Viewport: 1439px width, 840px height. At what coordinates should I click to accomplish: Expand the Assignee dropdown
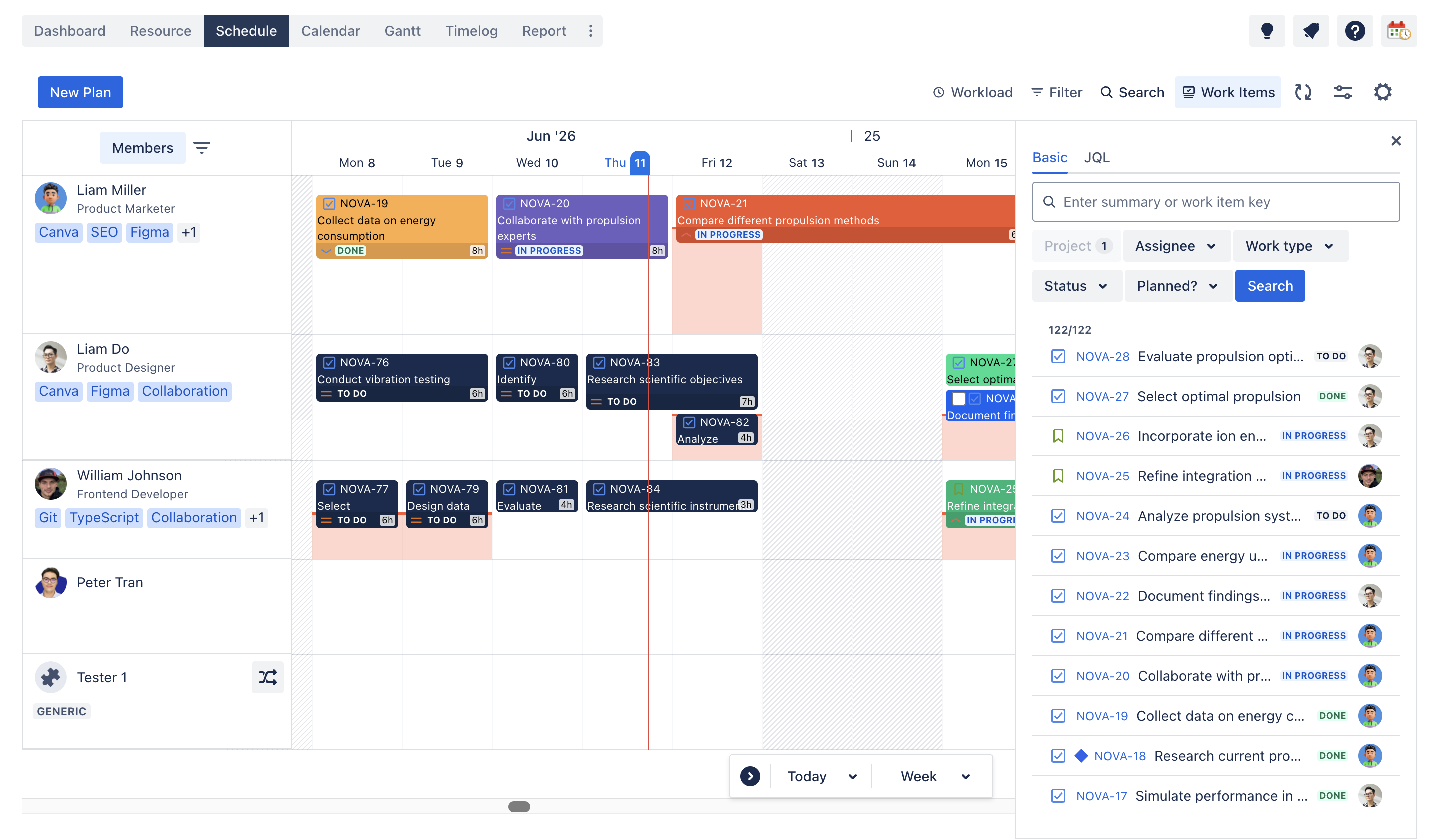coord(1176,246)
